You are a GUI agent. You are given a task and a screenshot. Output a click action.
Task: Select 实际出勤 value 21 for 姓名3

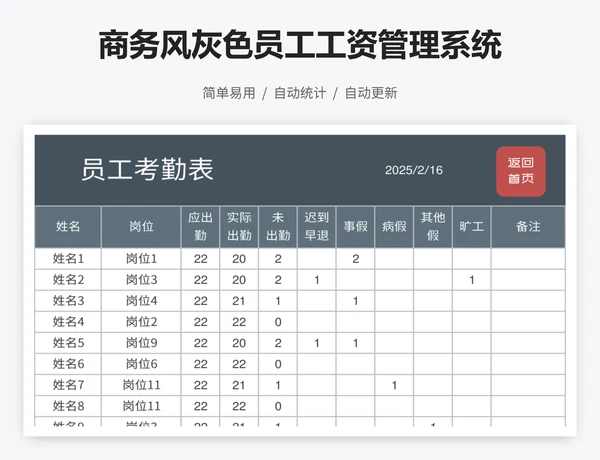(x=239, y=301)
